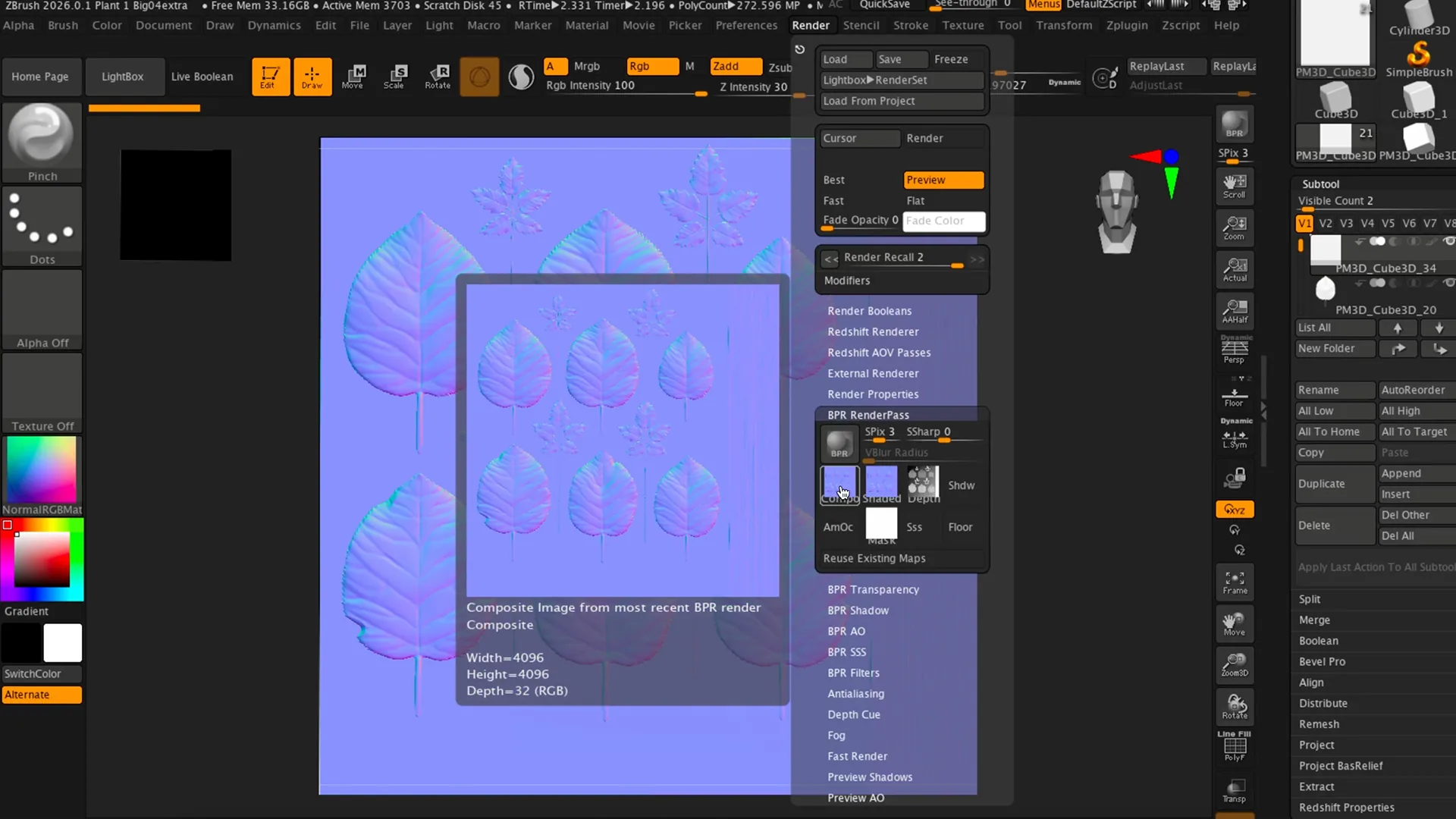Toggle the orange Xyz rotation button
Viewport: 1456px width, 819px height.
pos(1235,510)
